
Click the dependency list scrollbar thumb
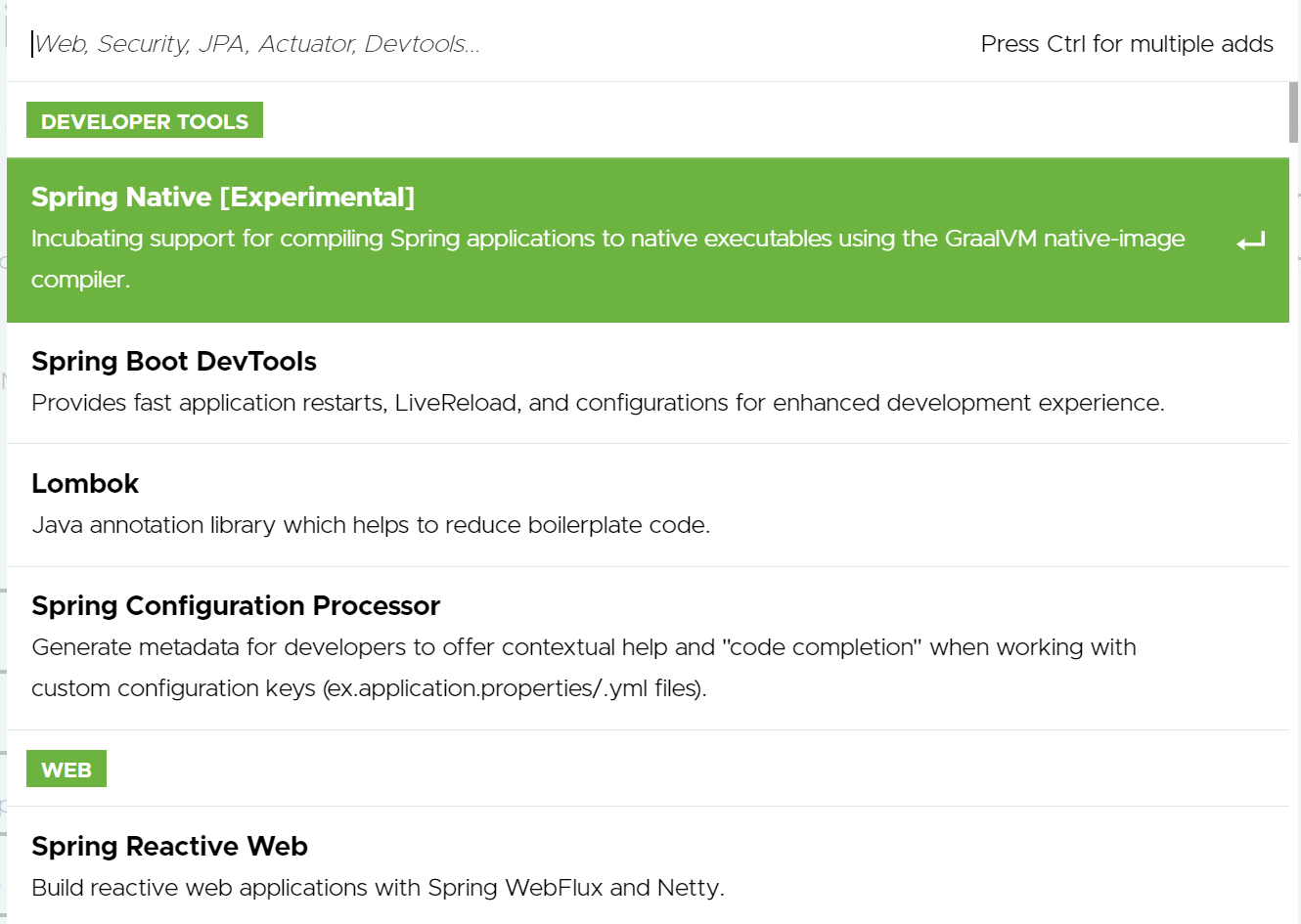click(x=1293, y=112)
